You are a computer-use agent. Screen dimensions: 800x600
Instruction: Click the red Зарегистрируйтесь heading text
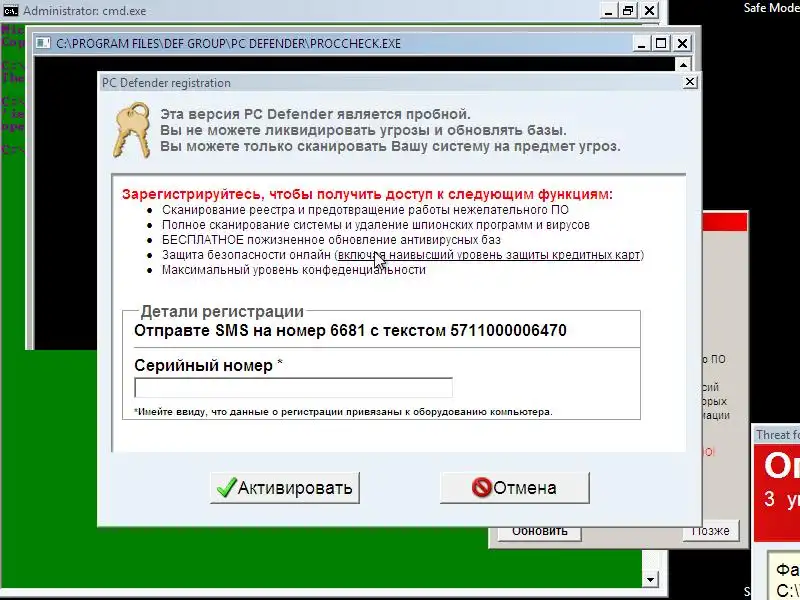[x=367, y=194]
